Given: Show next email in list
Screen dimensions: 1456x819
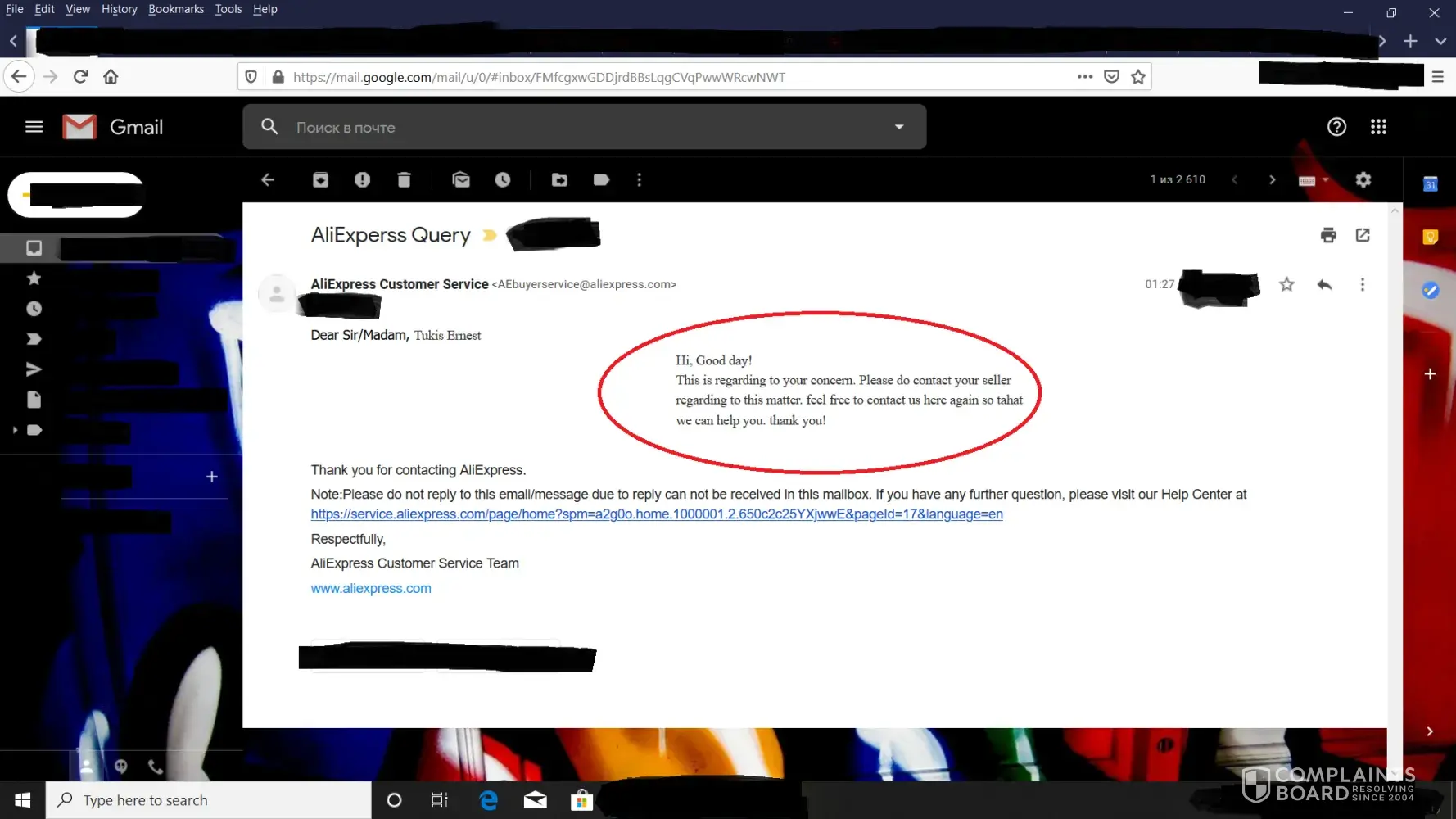Looking at the screenshot, I should pos(1272,179).
